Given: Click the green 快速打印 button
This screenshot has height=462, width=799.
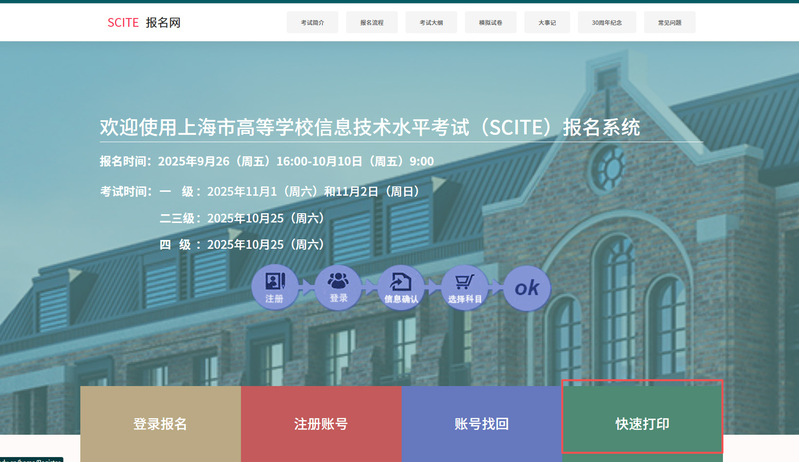Looking at the screenshot, I should click(x=642, y=424).
